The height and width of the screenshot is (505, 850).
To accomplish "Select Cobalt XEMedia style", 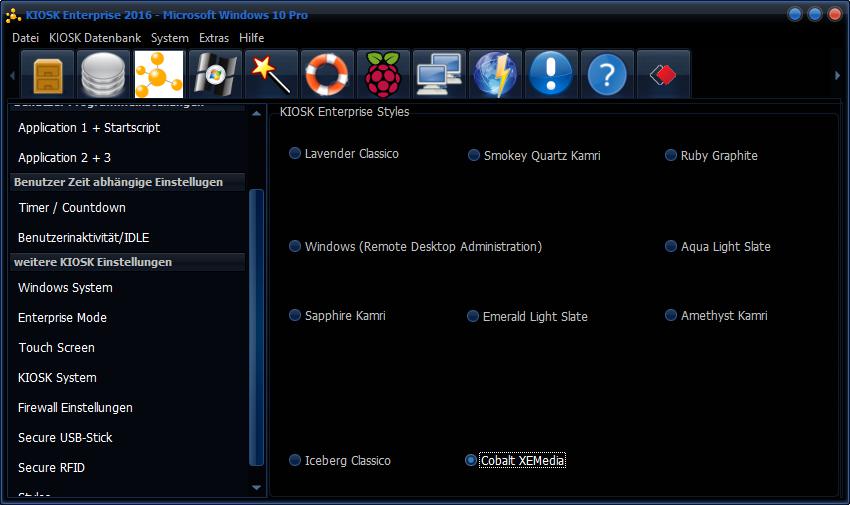I will [x=515, y=461].
